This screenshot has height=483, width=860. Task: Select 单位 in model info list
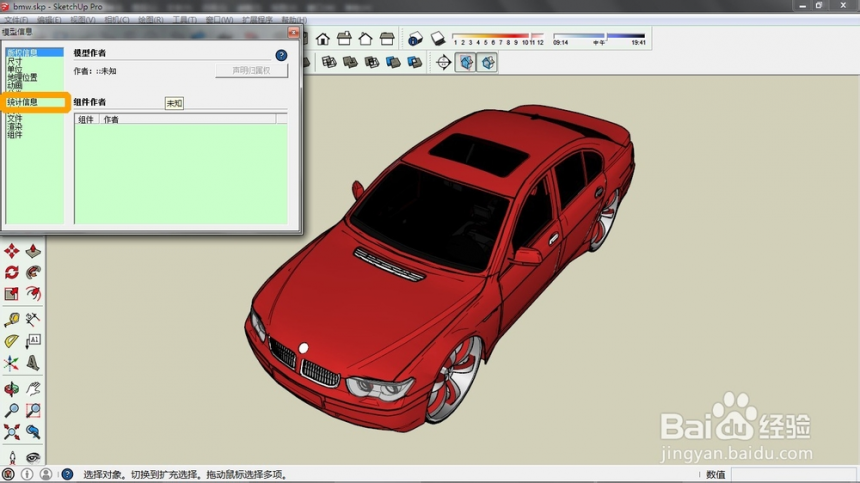(15, 69)
